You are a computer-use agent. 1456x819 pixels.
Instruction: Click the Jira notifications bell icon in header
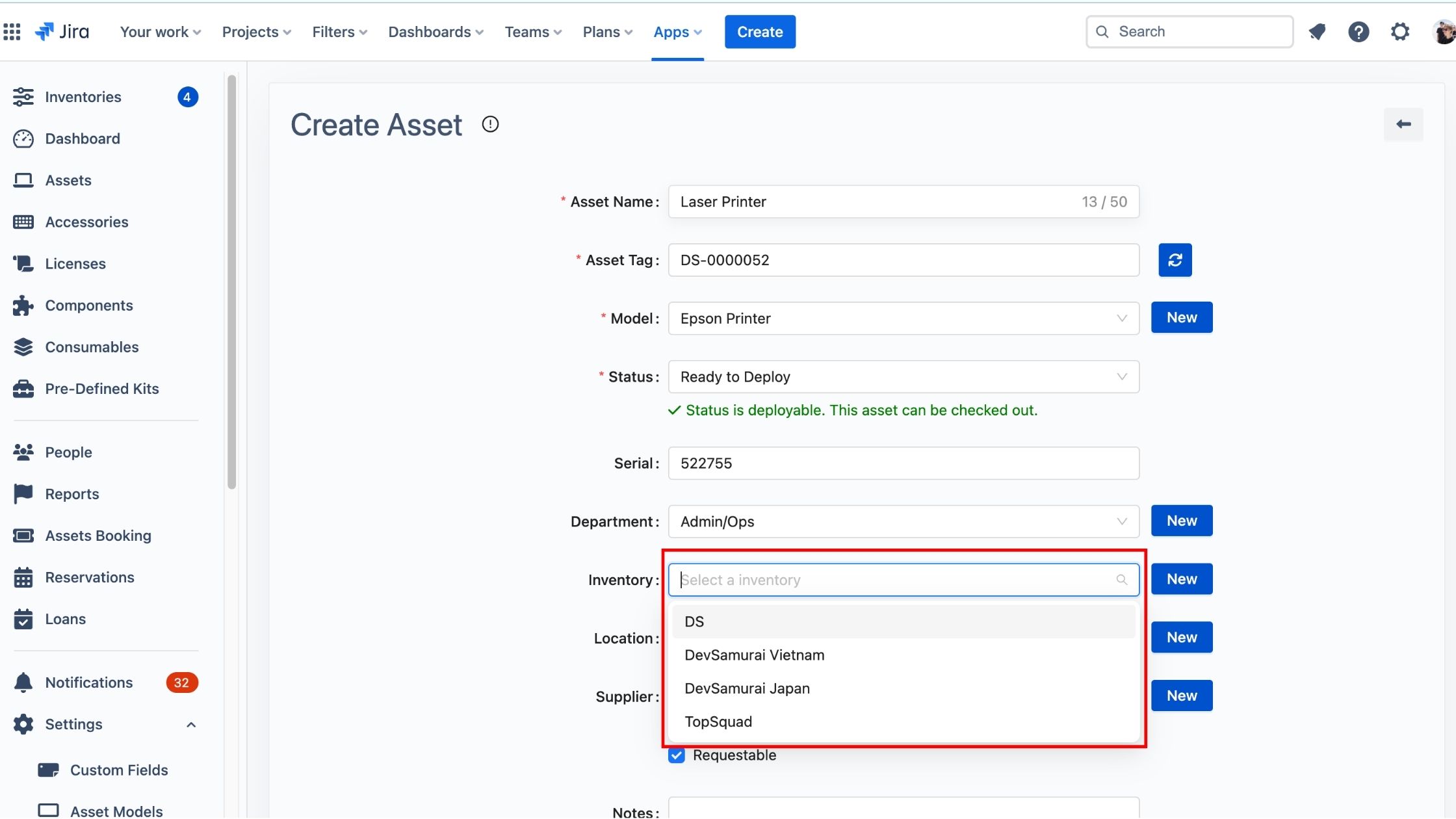[1317, 31]
